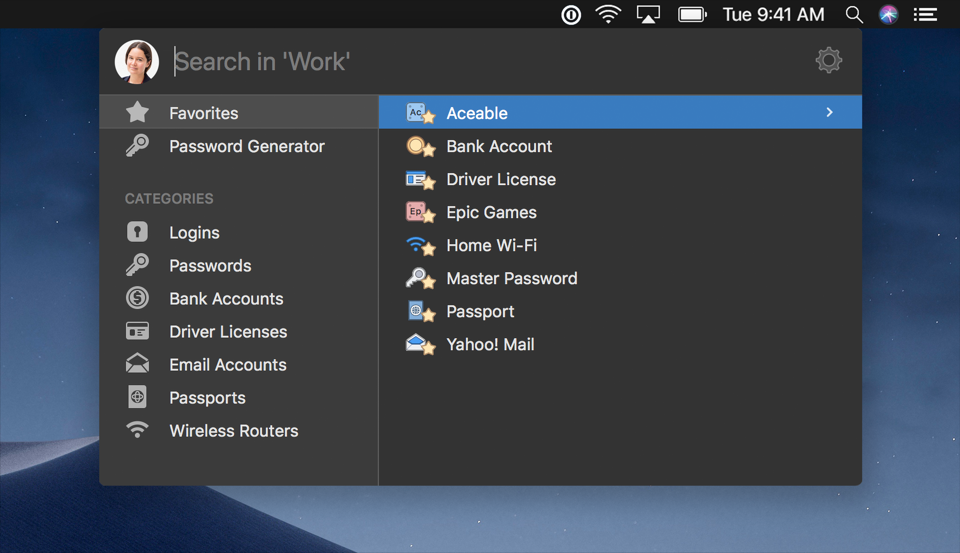This screenshot has height=553, width=960.
Task: Focus the Search in 'Work' field
Action: [484, 61]
